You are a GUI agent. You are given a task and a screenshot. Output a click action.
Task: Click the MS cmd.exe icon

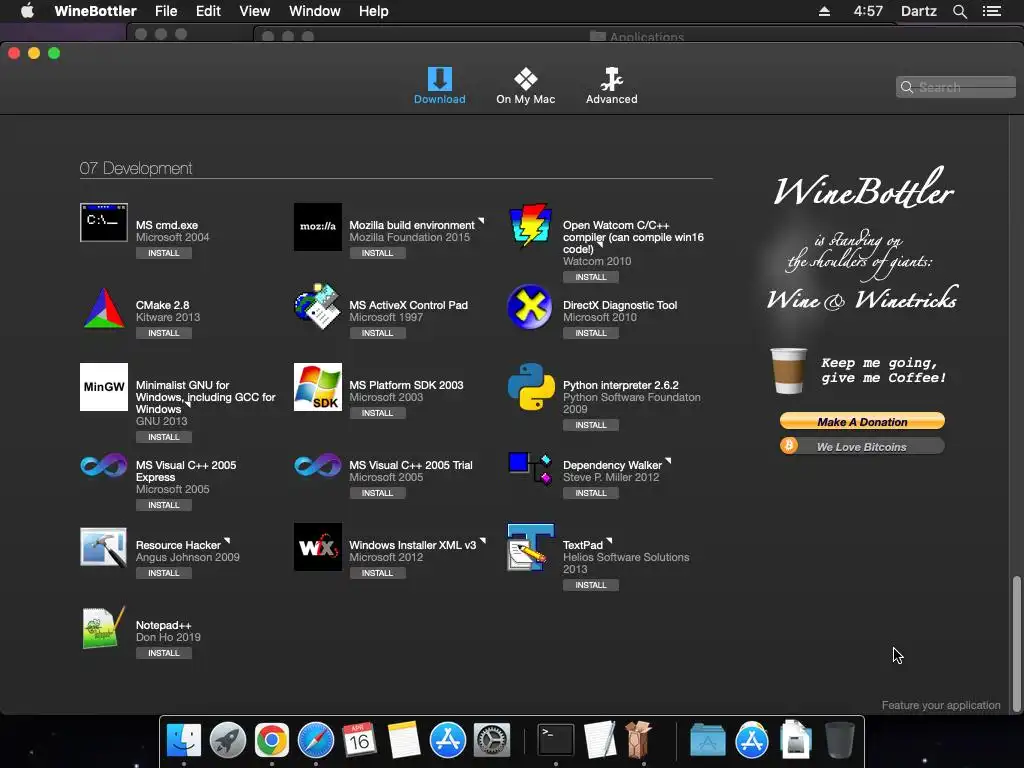tap(104, 222)
